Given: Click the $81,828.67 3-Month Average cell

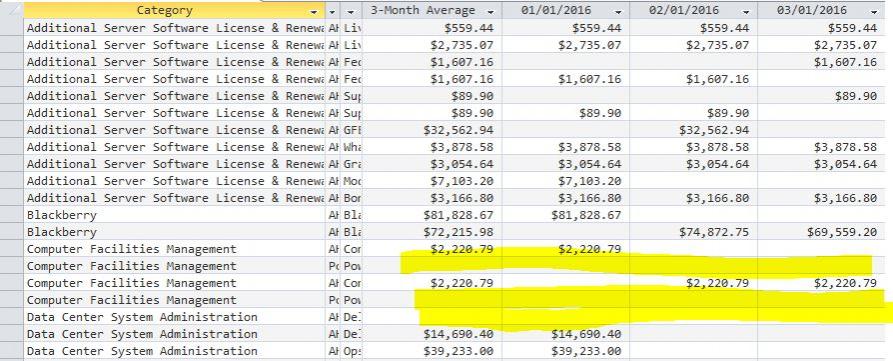Looking at the screenshot, I should [432, 215].
